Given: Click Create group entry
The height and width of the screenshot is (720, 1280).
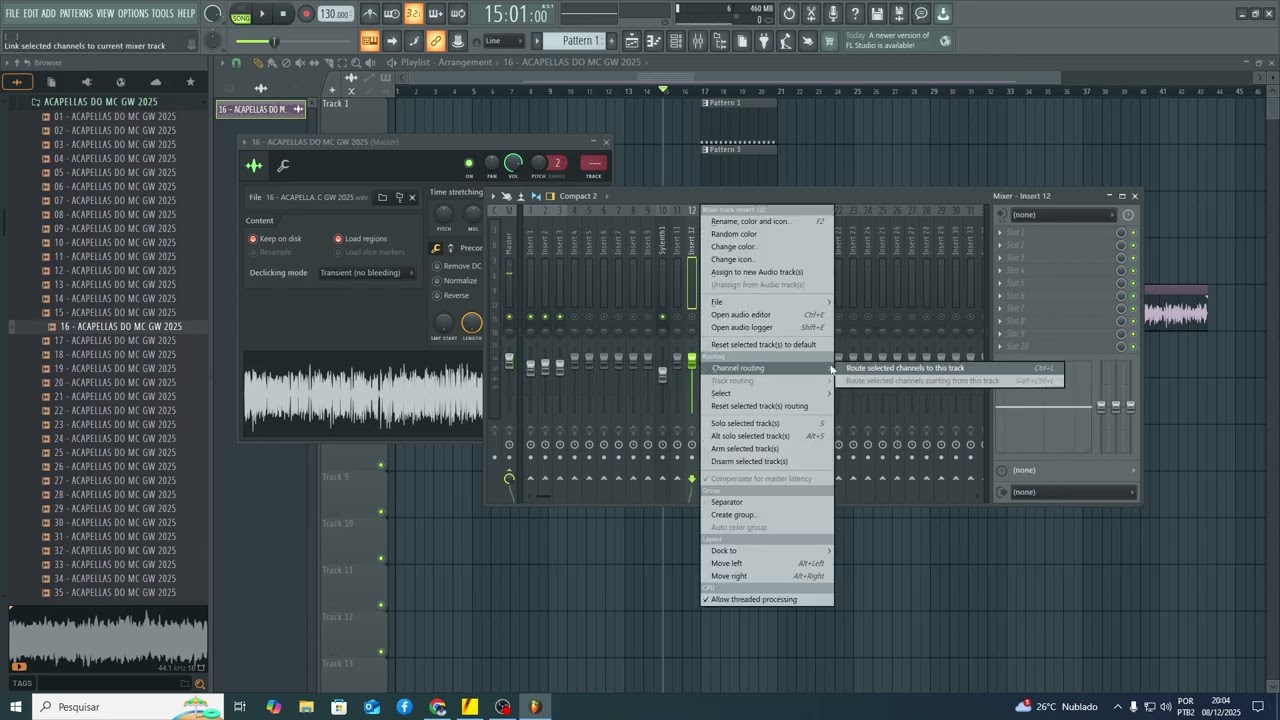Looking at the screenshot, I should coord(767,515).
